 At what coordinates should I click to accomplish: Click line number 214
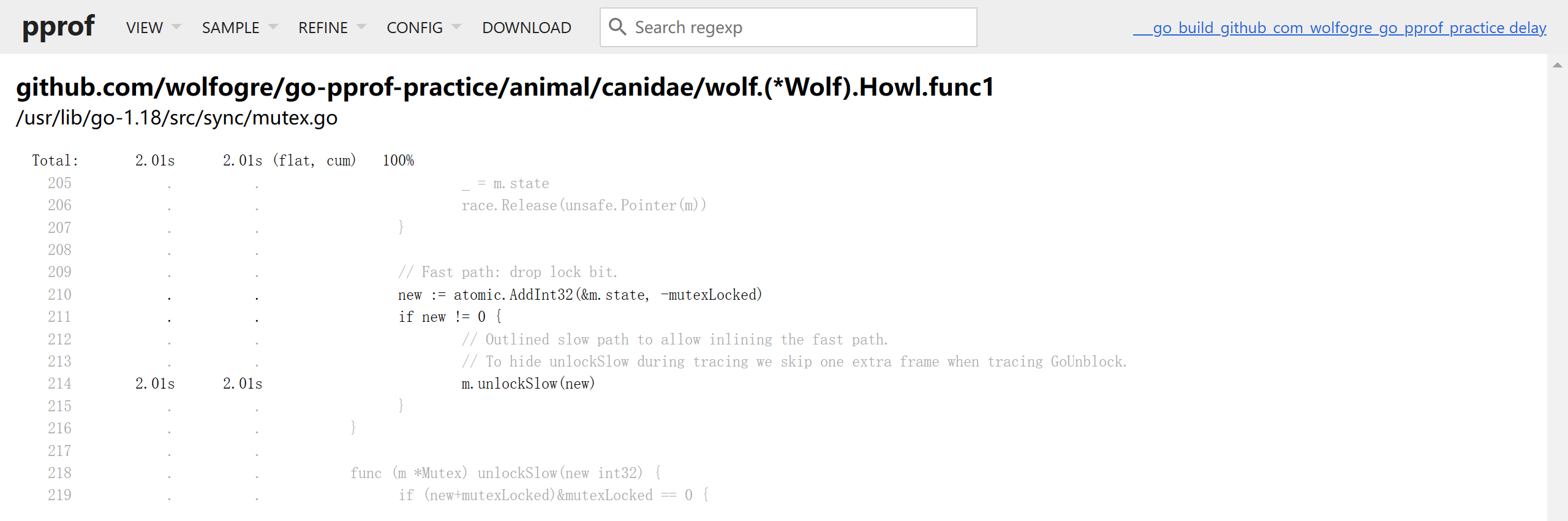tap(59, 384)
